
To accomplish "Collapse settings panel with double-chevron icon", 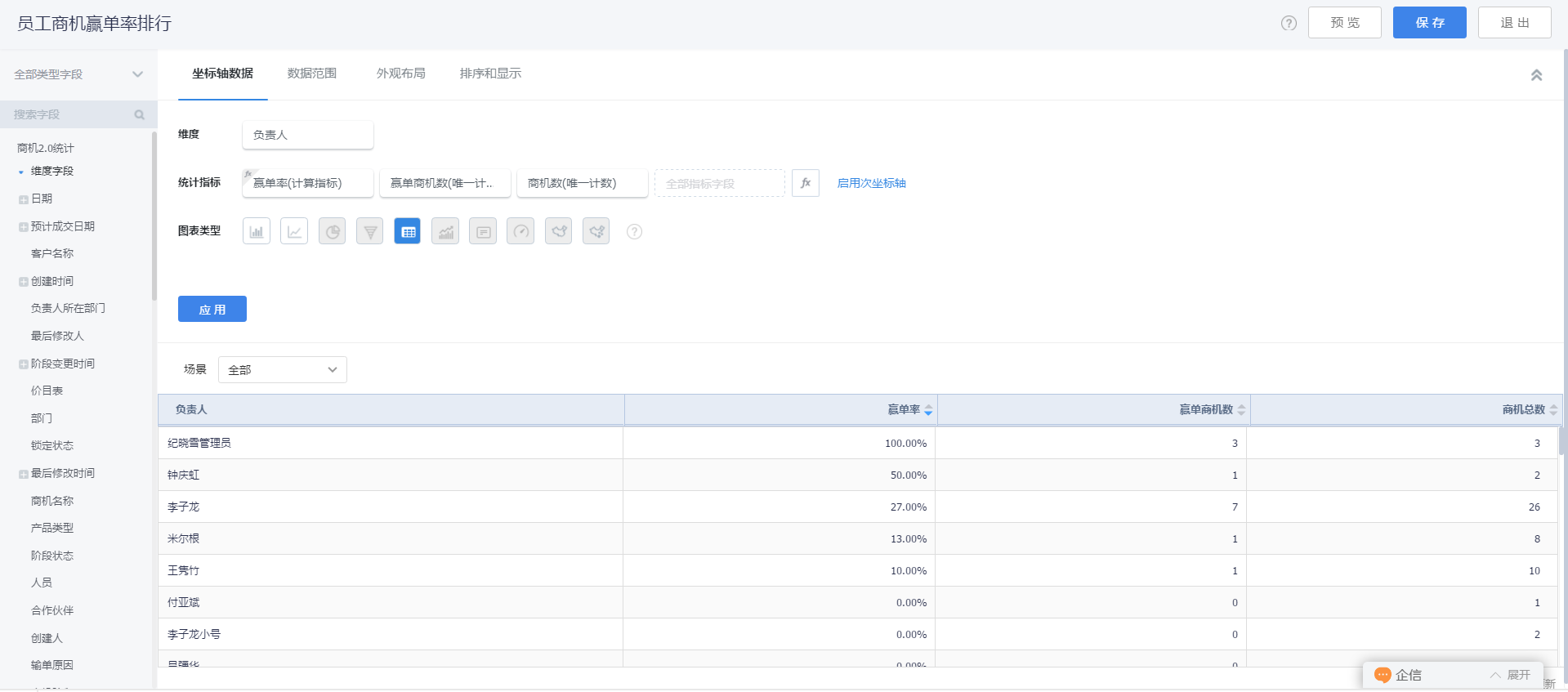I will coord(1536,75).
